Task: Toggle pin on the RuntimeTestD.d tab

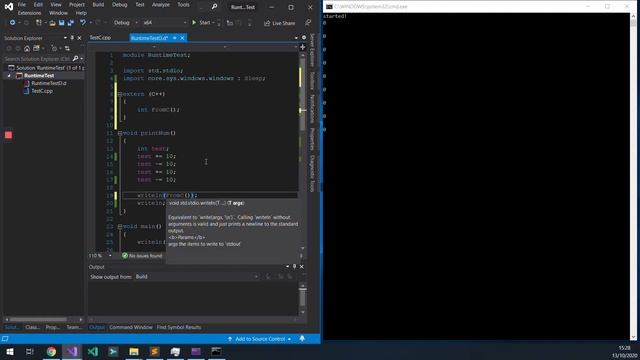Action: 175,38
